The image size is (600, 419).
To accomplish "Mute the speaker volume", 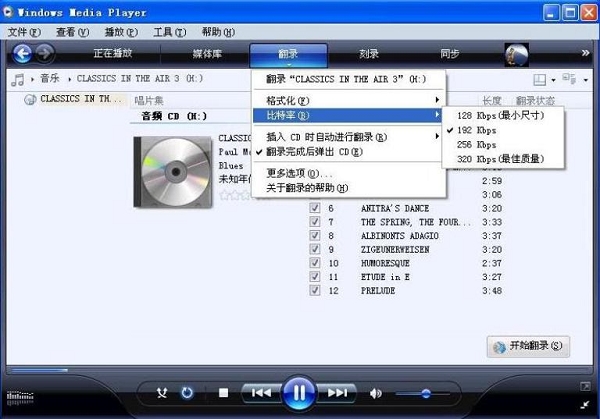I will (x=376, y=393).
